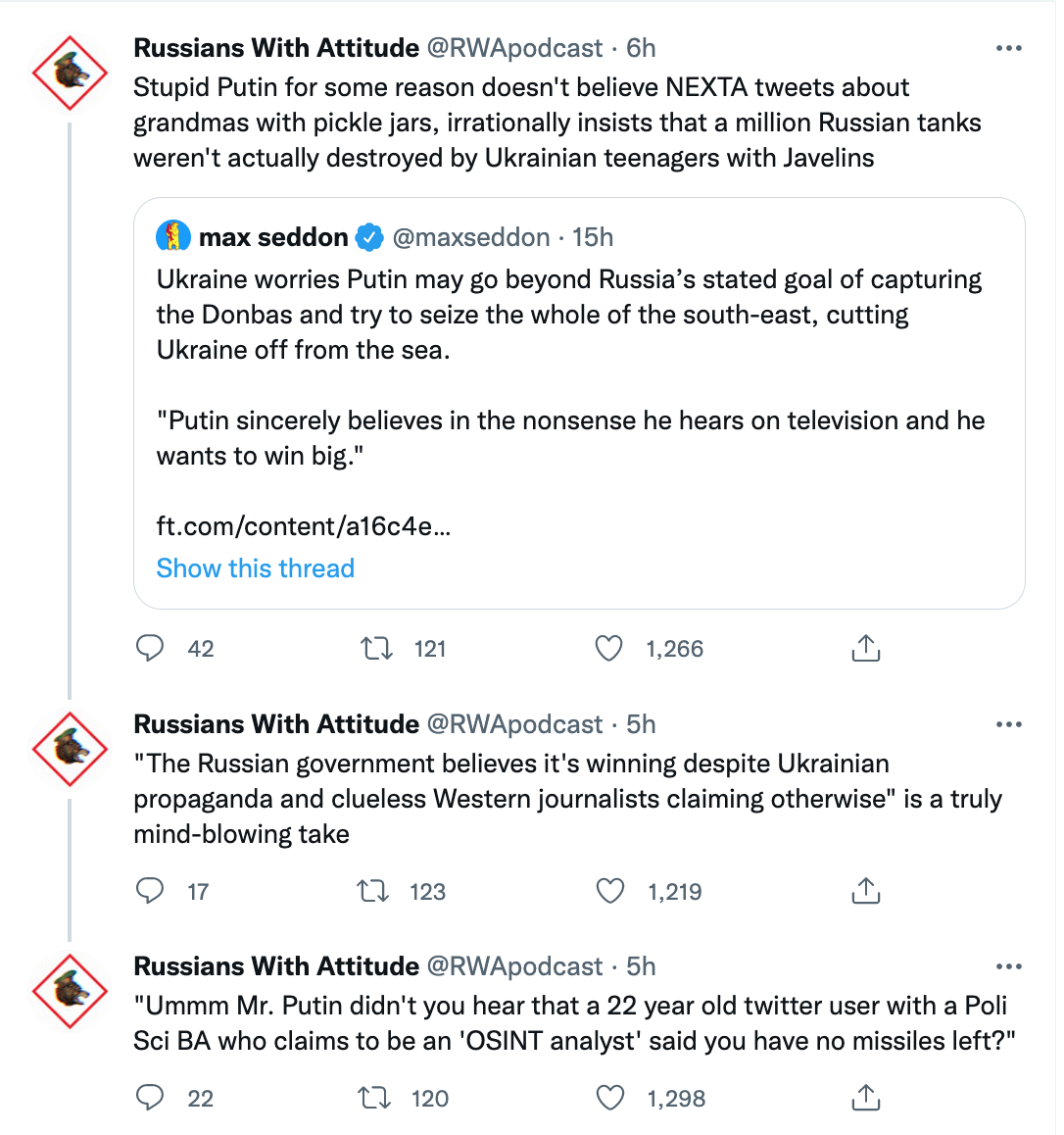1064x1135 pixels.
Task: Open Russians With Attitude avatar on the 6h tweet
Action: (x=70, y=73)
